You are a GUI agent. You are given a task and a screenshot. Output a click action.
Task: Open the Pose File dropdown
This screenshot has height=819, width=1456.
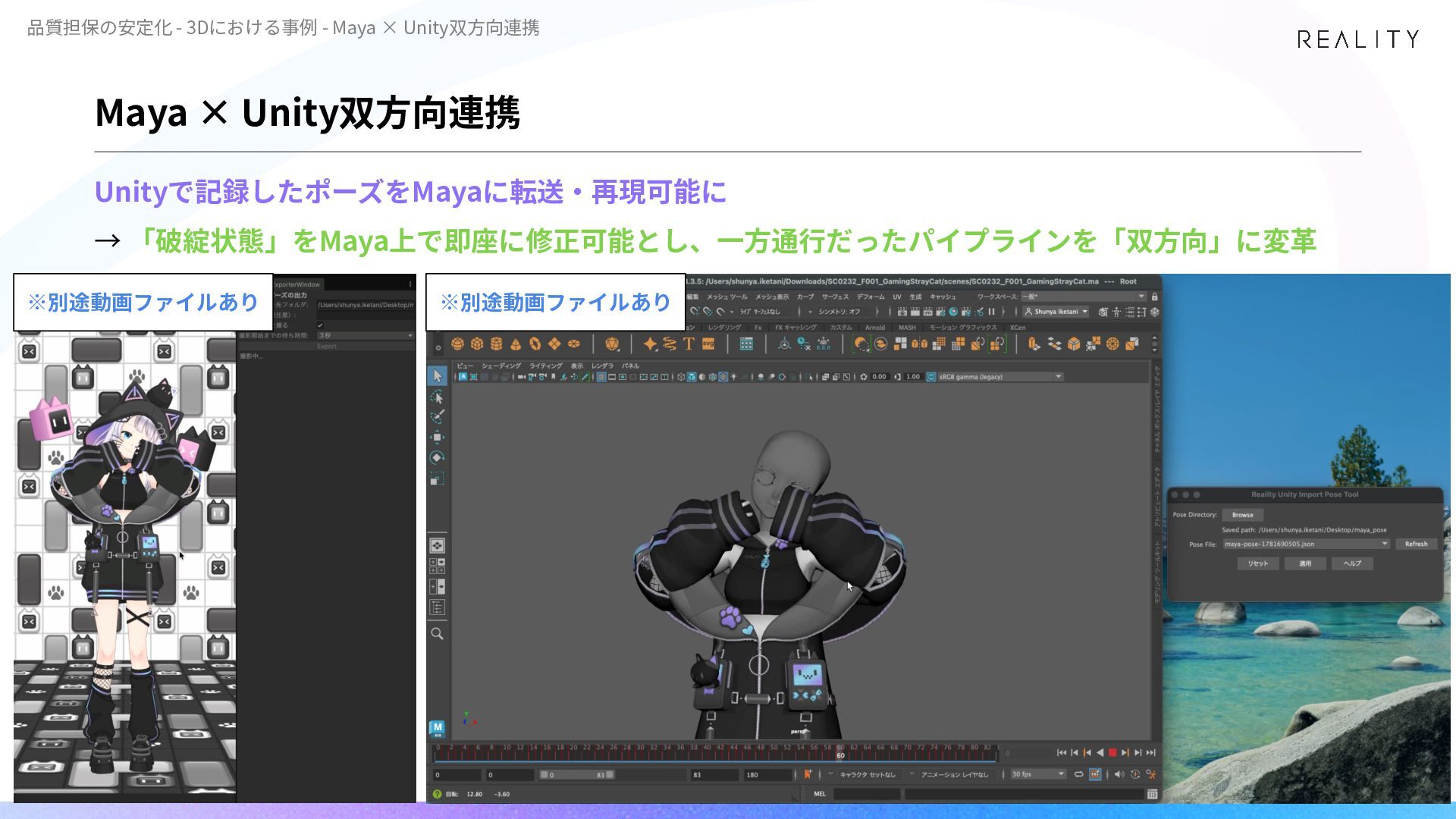[x=1306, y=544]
